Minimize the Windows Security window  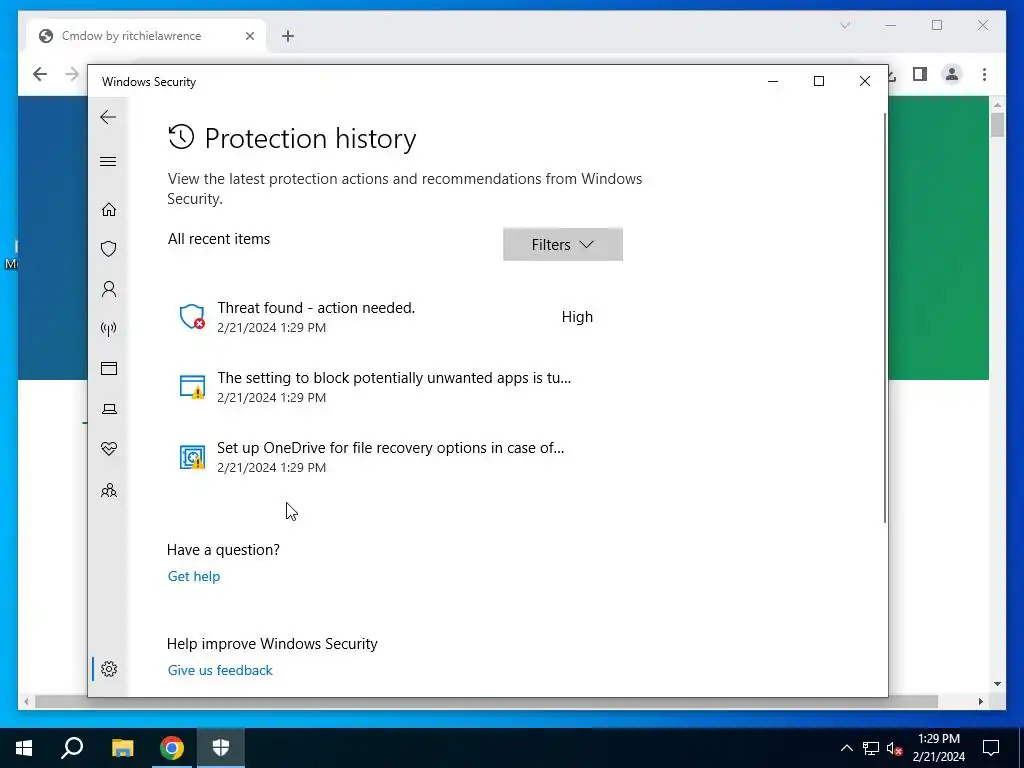[x=773, y=81]
